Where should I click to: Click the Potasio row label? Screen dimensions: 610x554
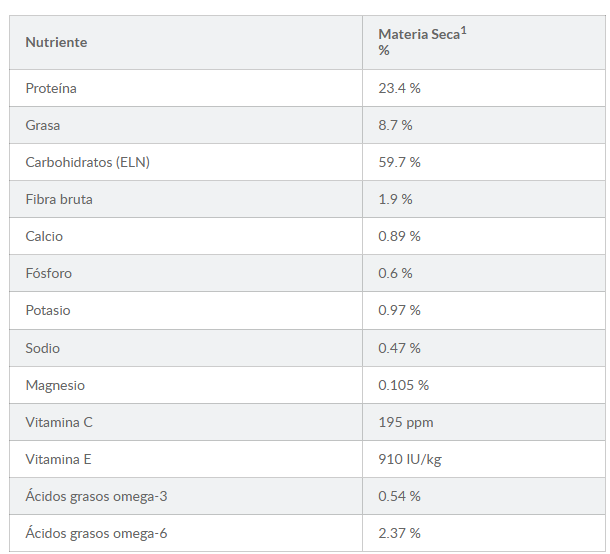(48, 310)
